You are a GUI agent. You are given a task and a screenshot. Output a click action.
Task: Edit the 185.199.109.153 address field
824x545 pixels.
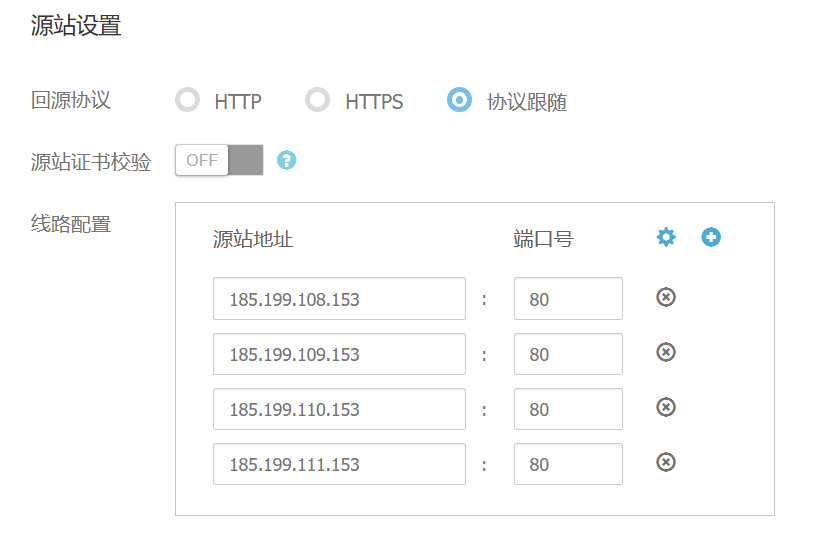[x=339, y=354]
